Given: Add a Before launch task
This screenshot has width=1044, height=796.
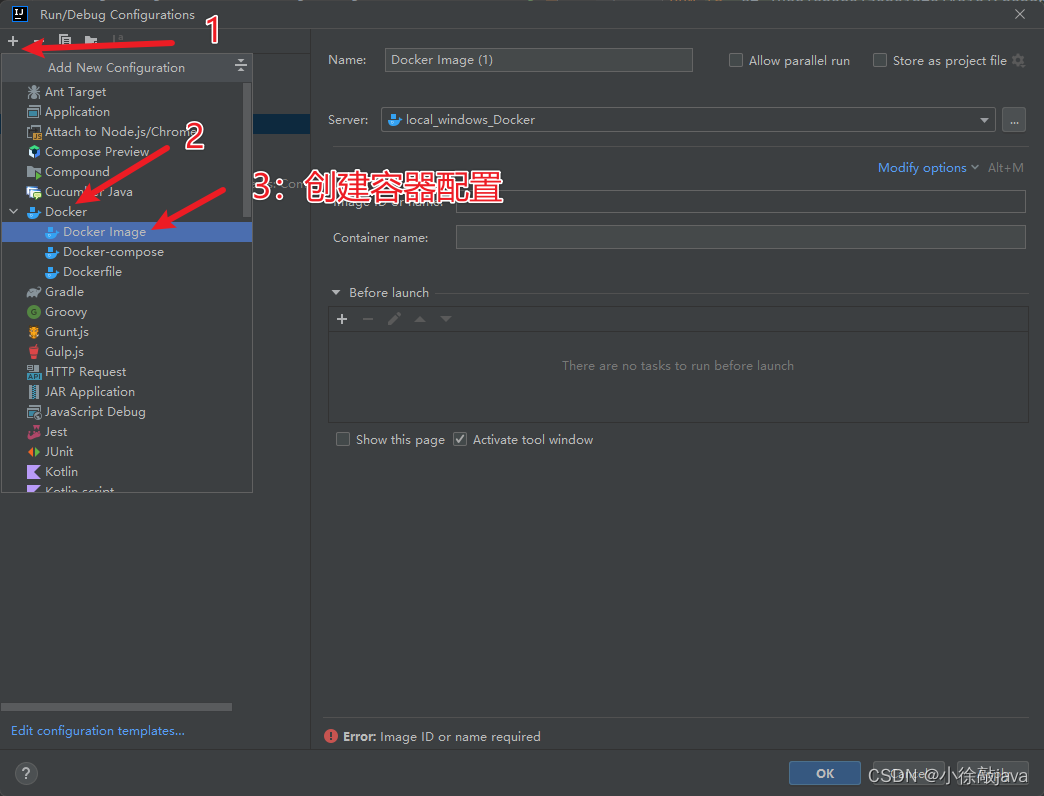Looking at the screenshot, I should [342, 319].
